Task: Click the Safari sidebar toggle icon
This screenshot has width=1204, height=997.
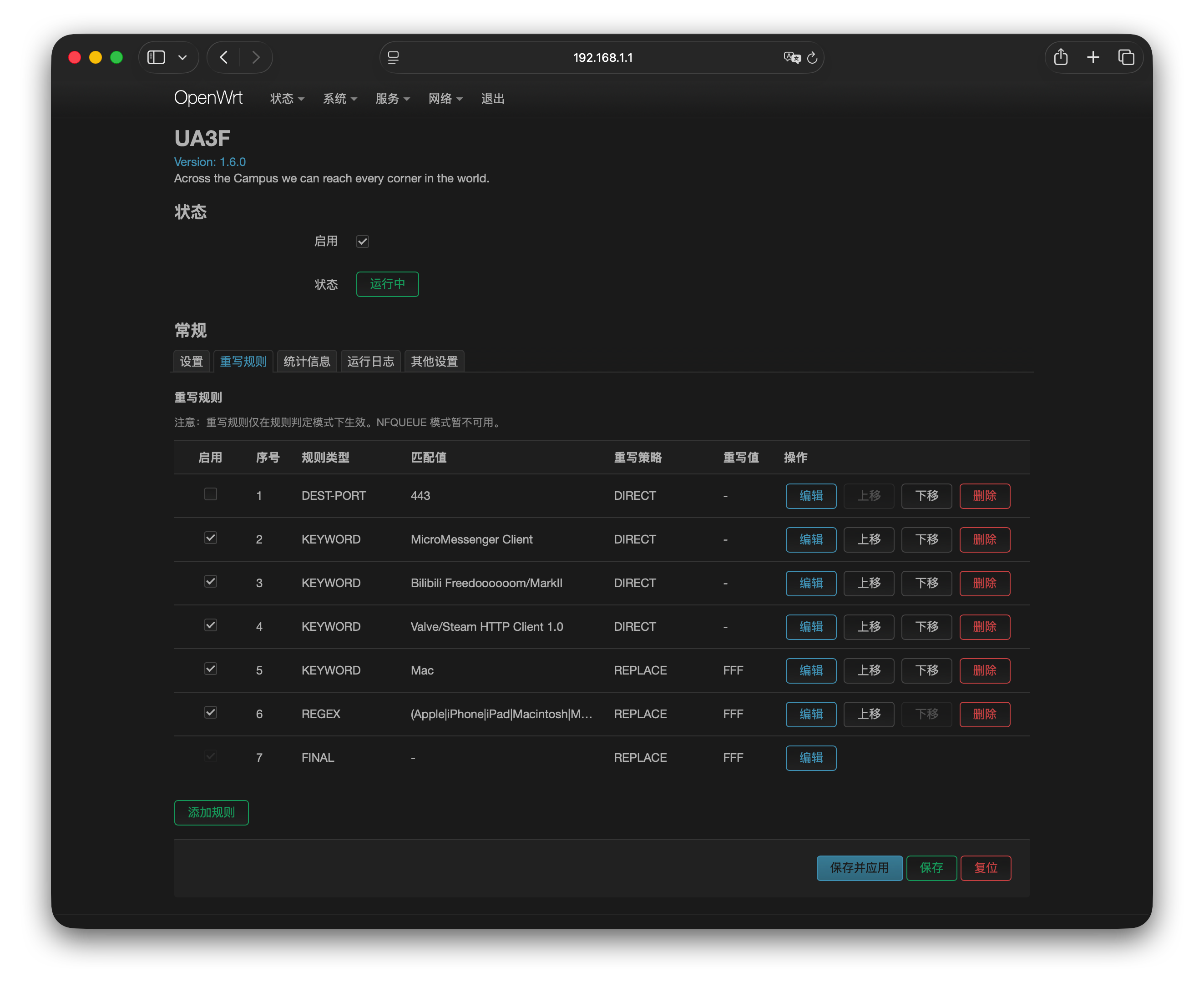Action: coord(156,57)
